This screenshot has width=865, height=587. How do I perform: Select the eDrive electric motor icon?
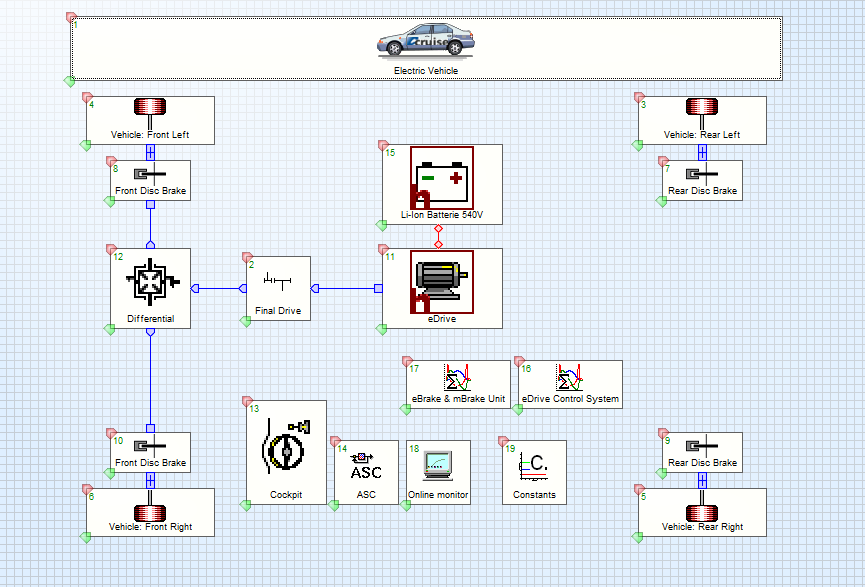(x=442, y=282)
